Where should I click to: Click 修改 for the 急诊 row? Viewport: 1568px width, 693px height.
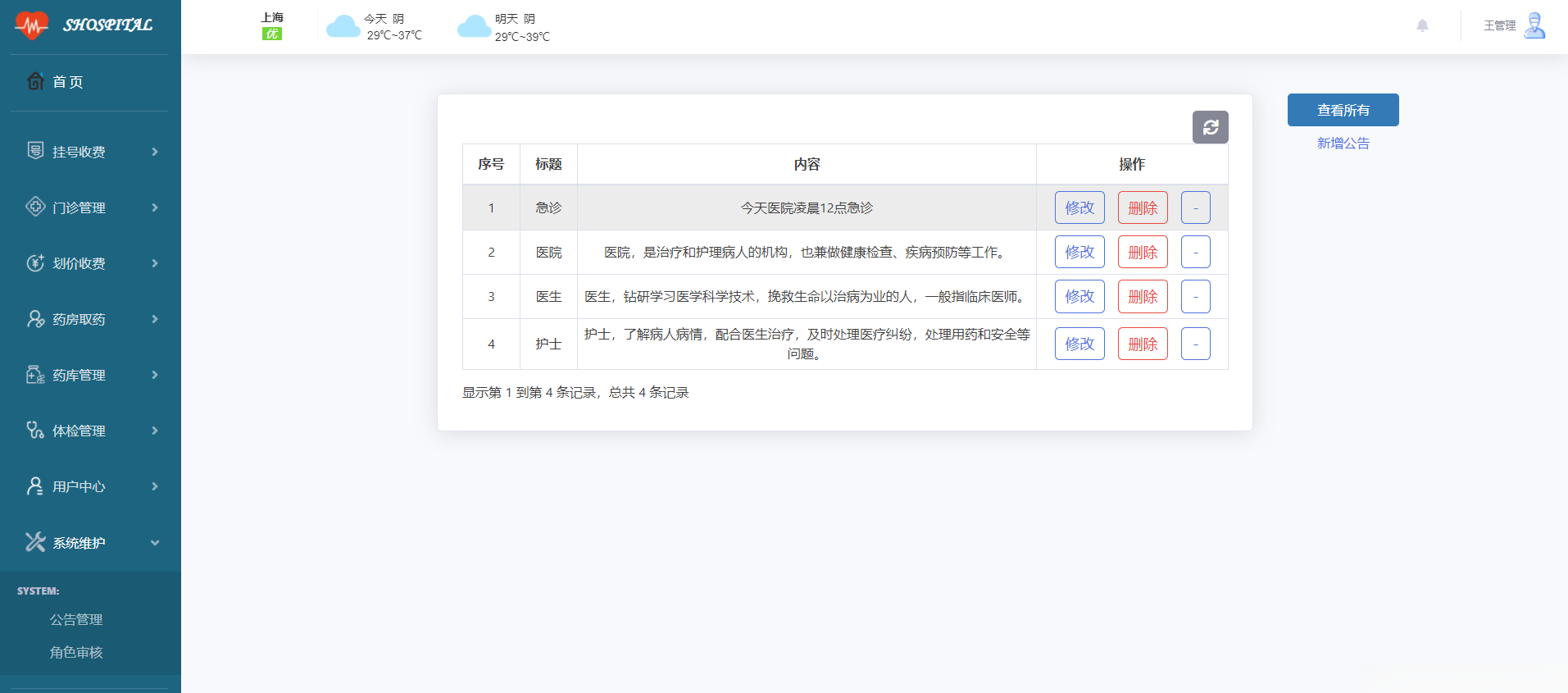(x=1079, y=207)
